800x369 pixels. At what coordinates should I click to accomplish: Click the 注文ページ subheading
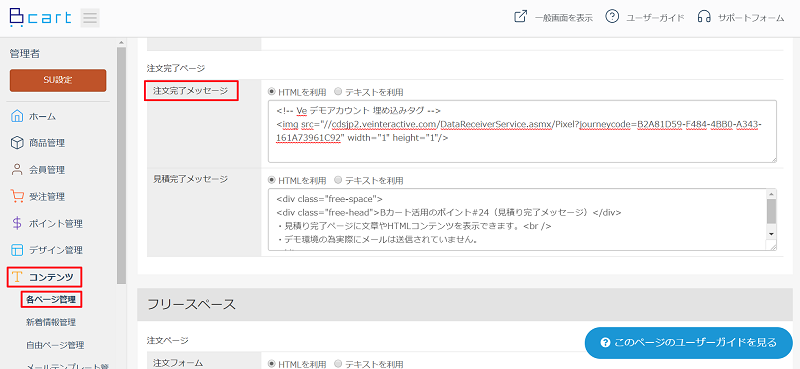tap(167, 340)
